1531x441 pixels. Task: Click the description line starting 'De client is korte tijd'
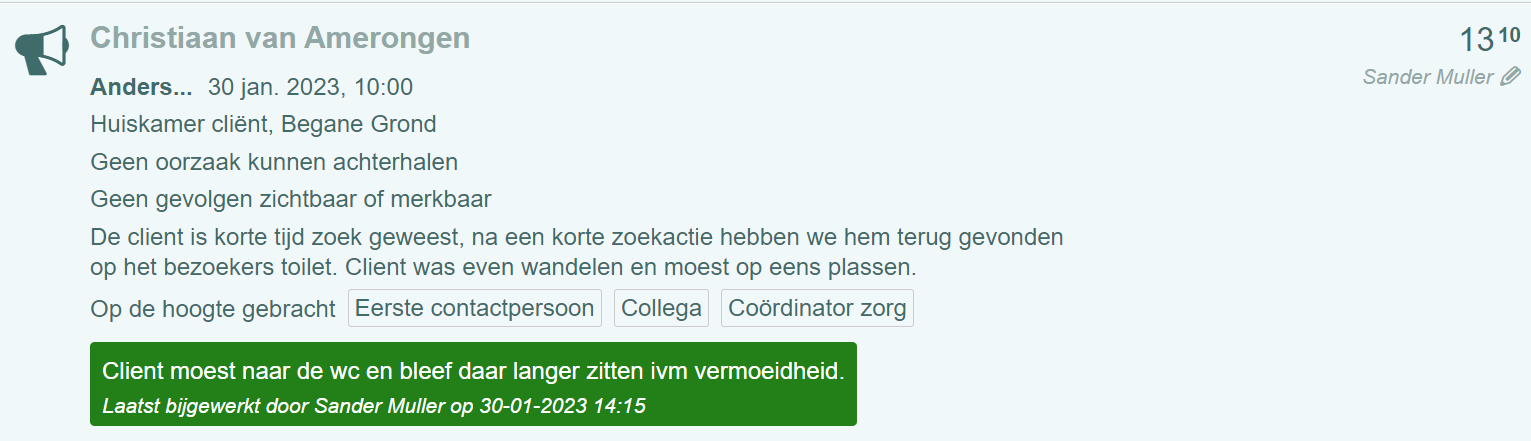pyautogui.click(x=577, y=238)
